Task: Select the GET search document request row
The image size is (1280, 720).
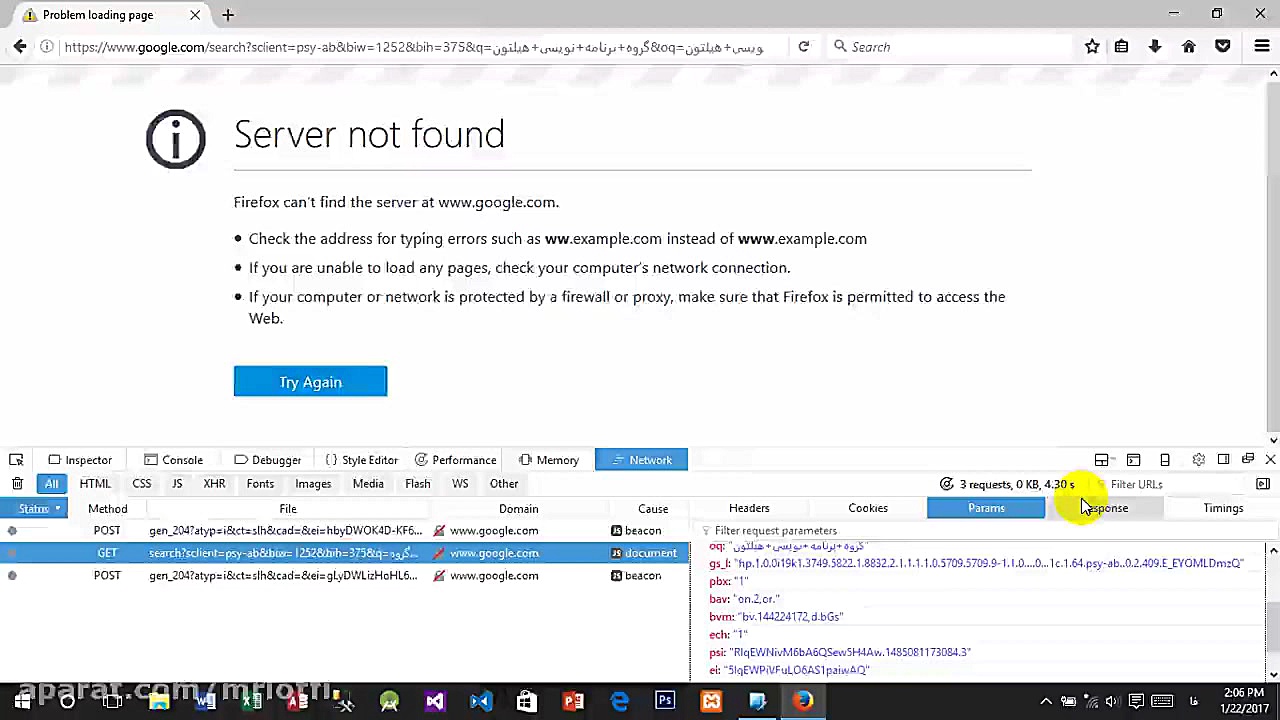Action: click(x=345, y=553)
